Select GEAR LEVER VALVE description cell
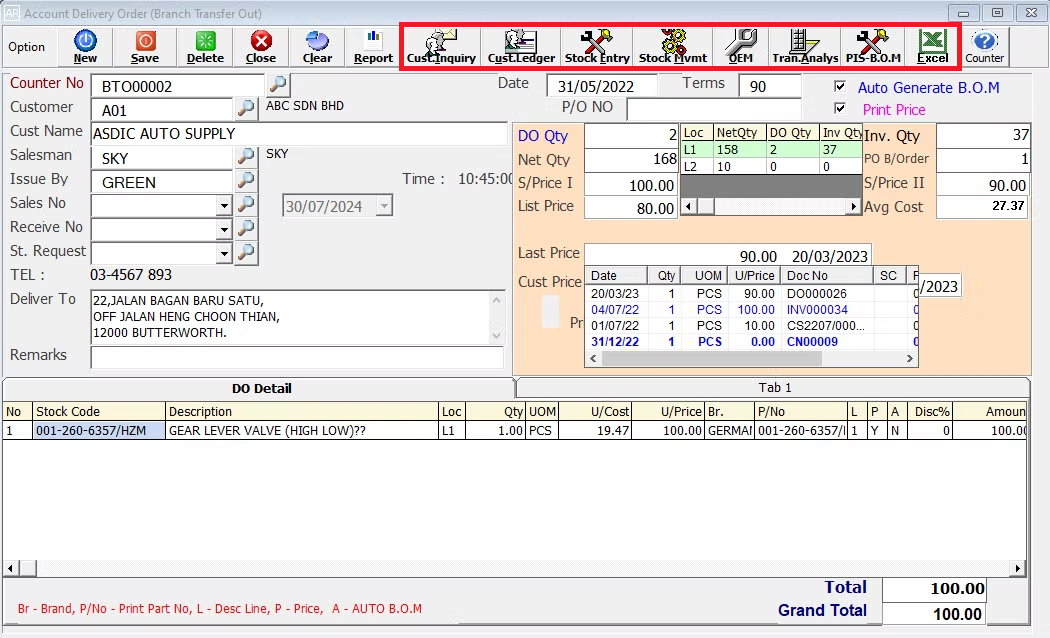The height and width of the screenshot is (638, 1050). (301, 430)
